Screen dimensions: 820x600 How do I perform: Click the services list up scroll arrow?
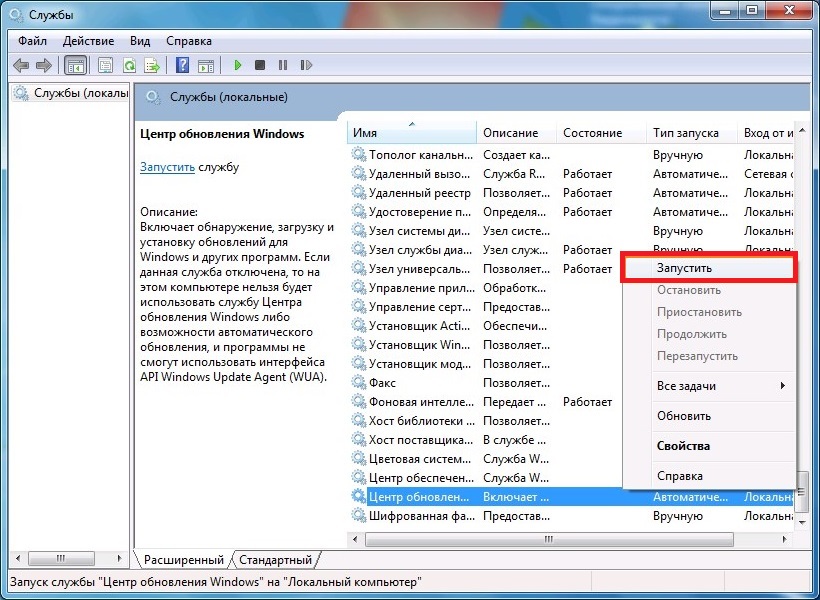point(802,131)
